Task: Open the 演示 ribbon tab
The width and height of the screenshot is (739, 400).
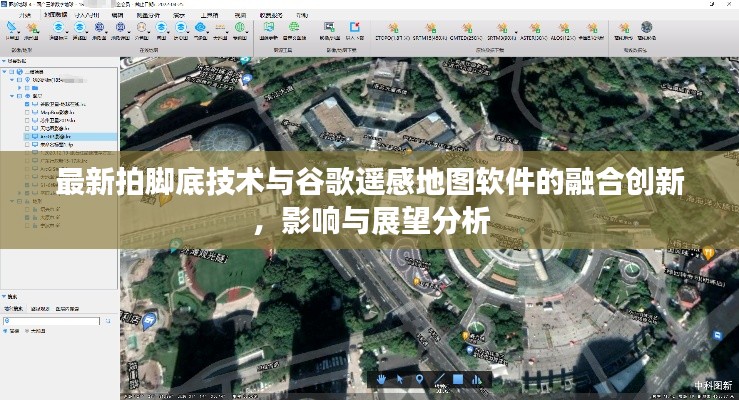Action: pyautogui.click(x=179, y=15)
